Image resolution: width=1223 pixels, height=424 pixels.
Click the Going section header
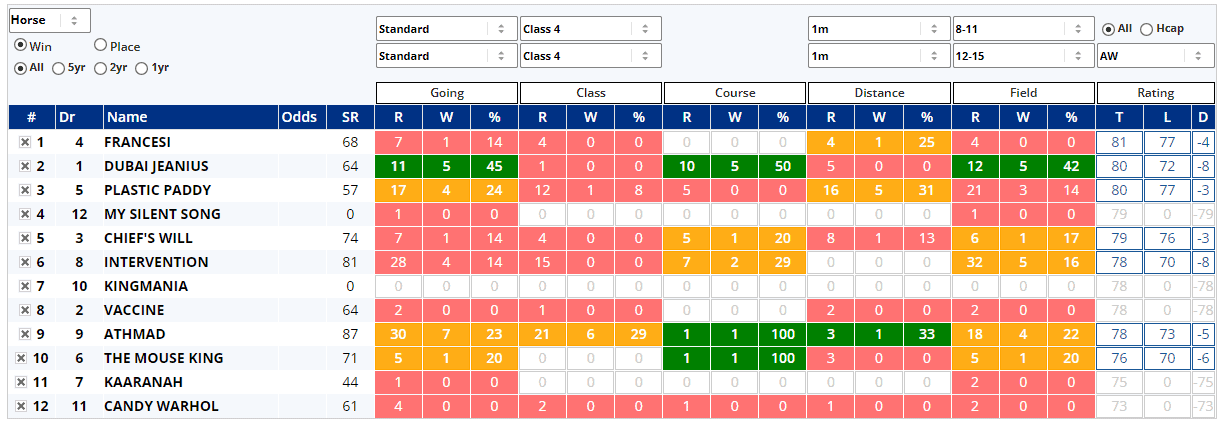pos(447,93)
